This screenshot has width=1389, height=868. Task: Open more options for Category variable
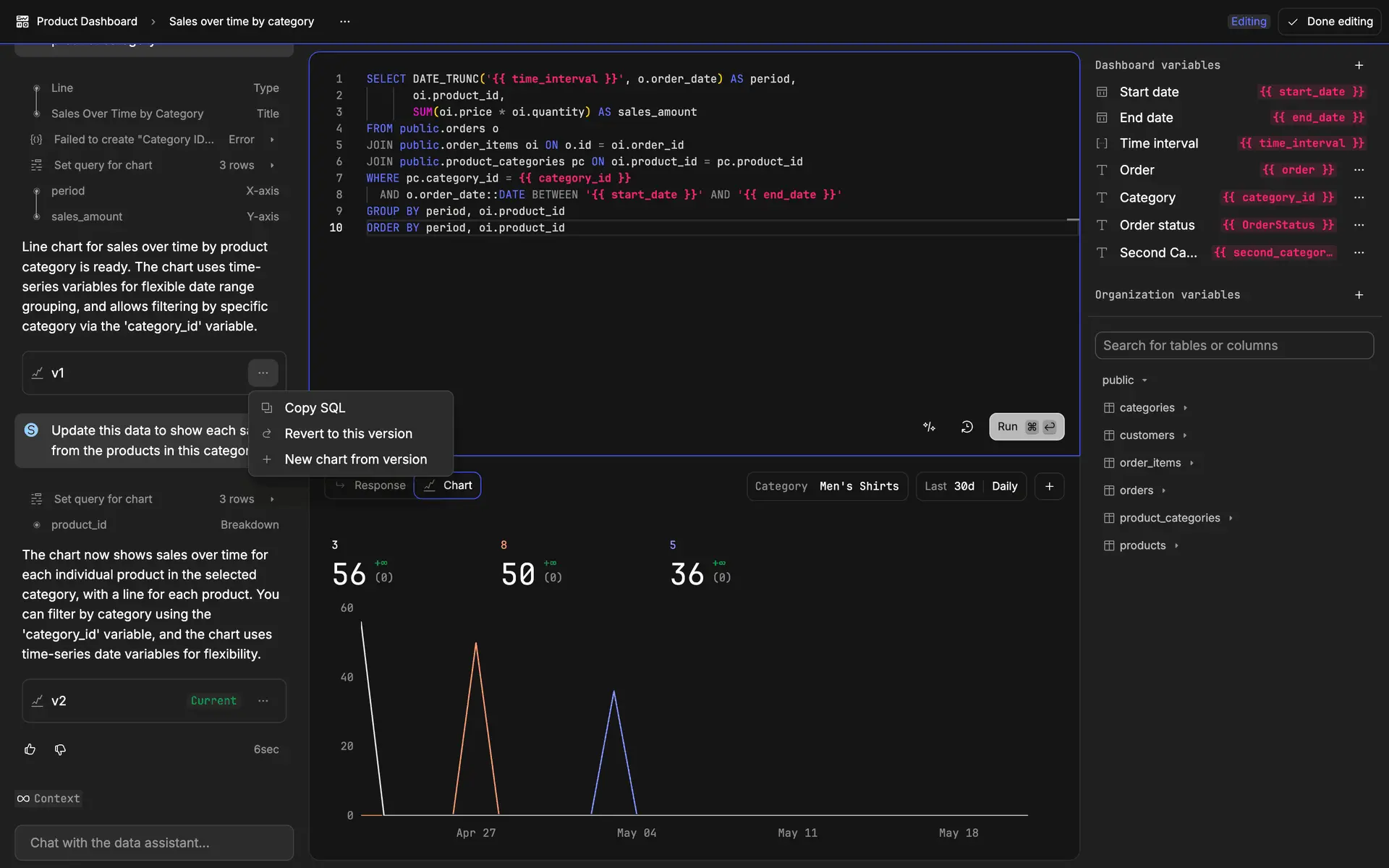1359,197
